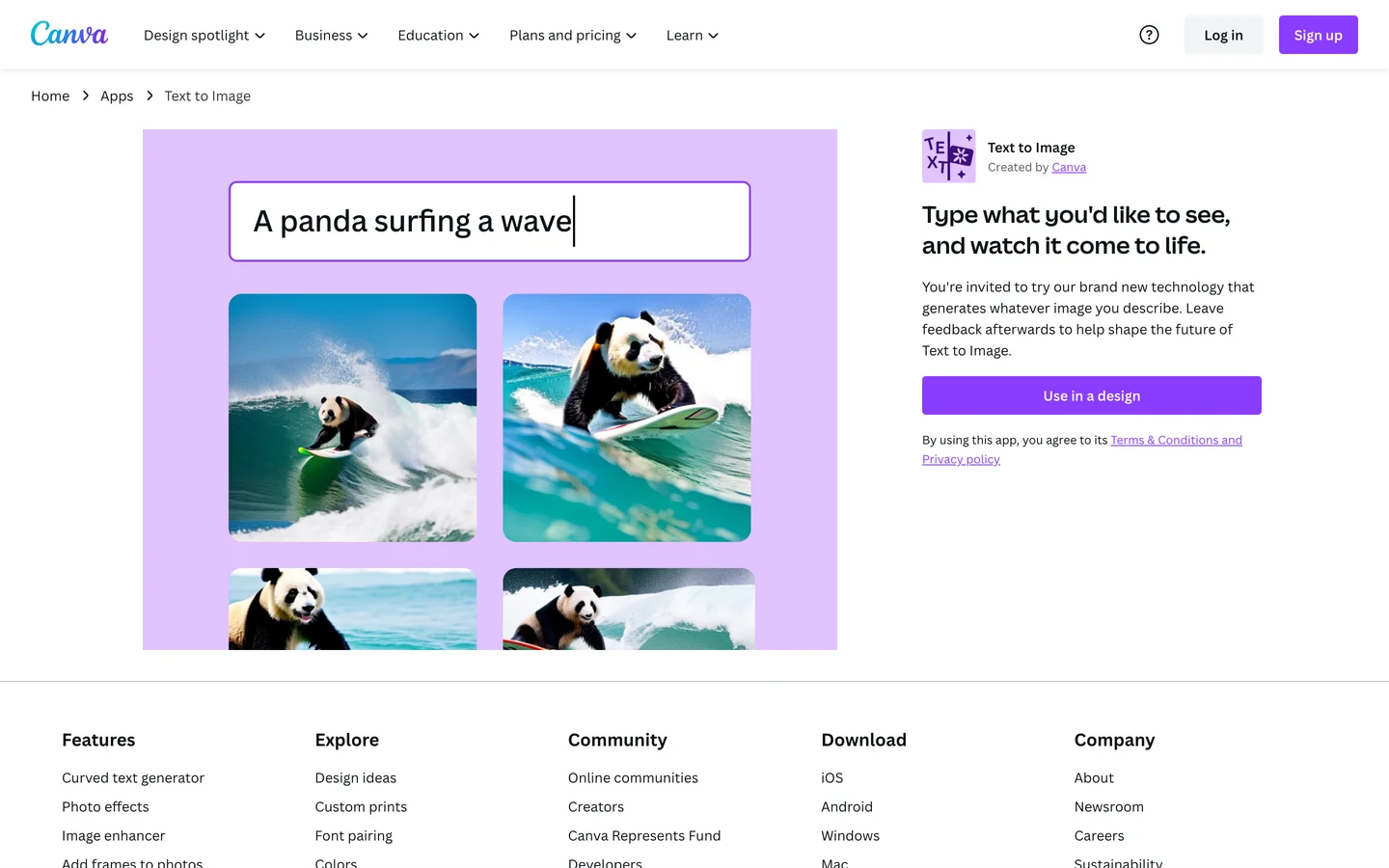Expand the Business dropdown
This screenshot has width=1389, height=868.
pos(332,35)
